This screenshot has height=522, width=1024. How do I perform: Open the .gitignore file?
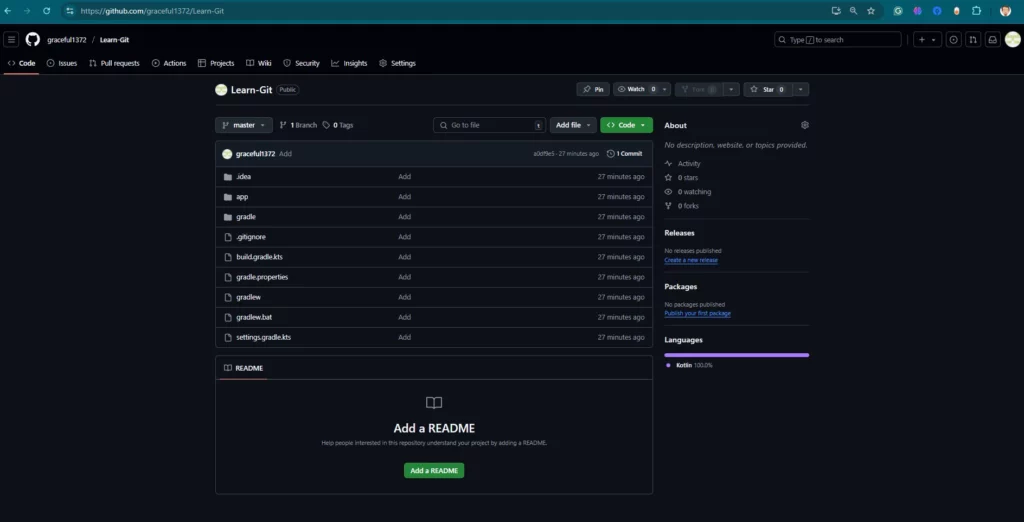click(251, 237)
